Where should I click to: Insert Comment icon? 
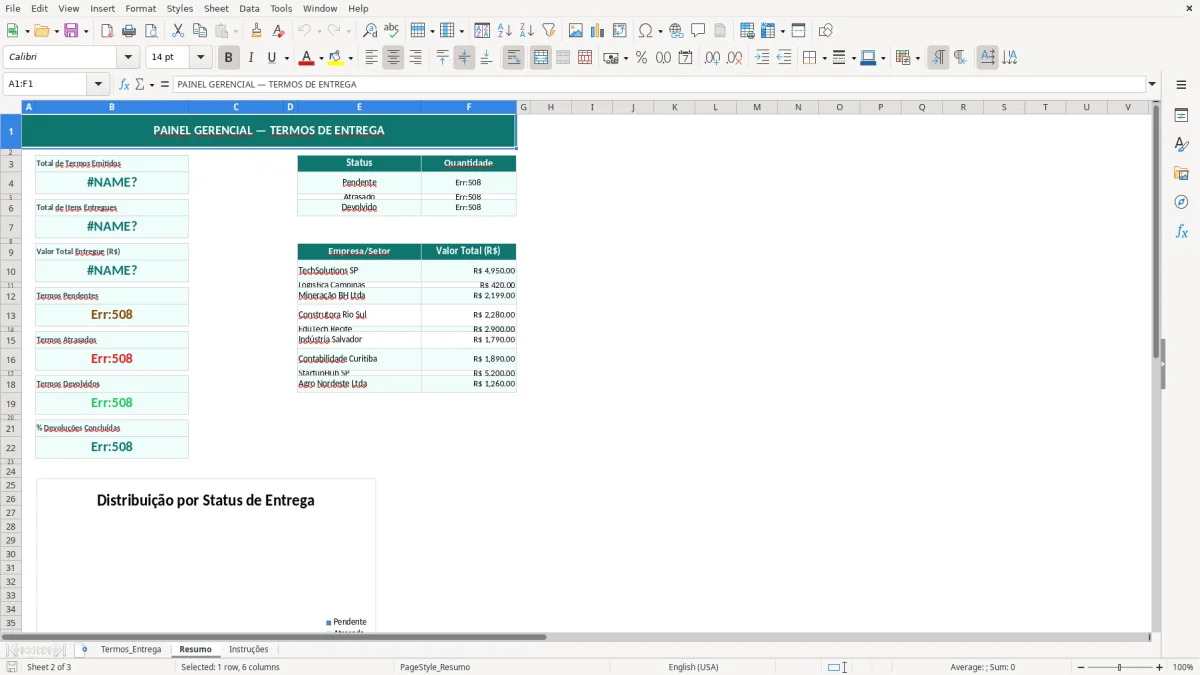pos(699,31)
